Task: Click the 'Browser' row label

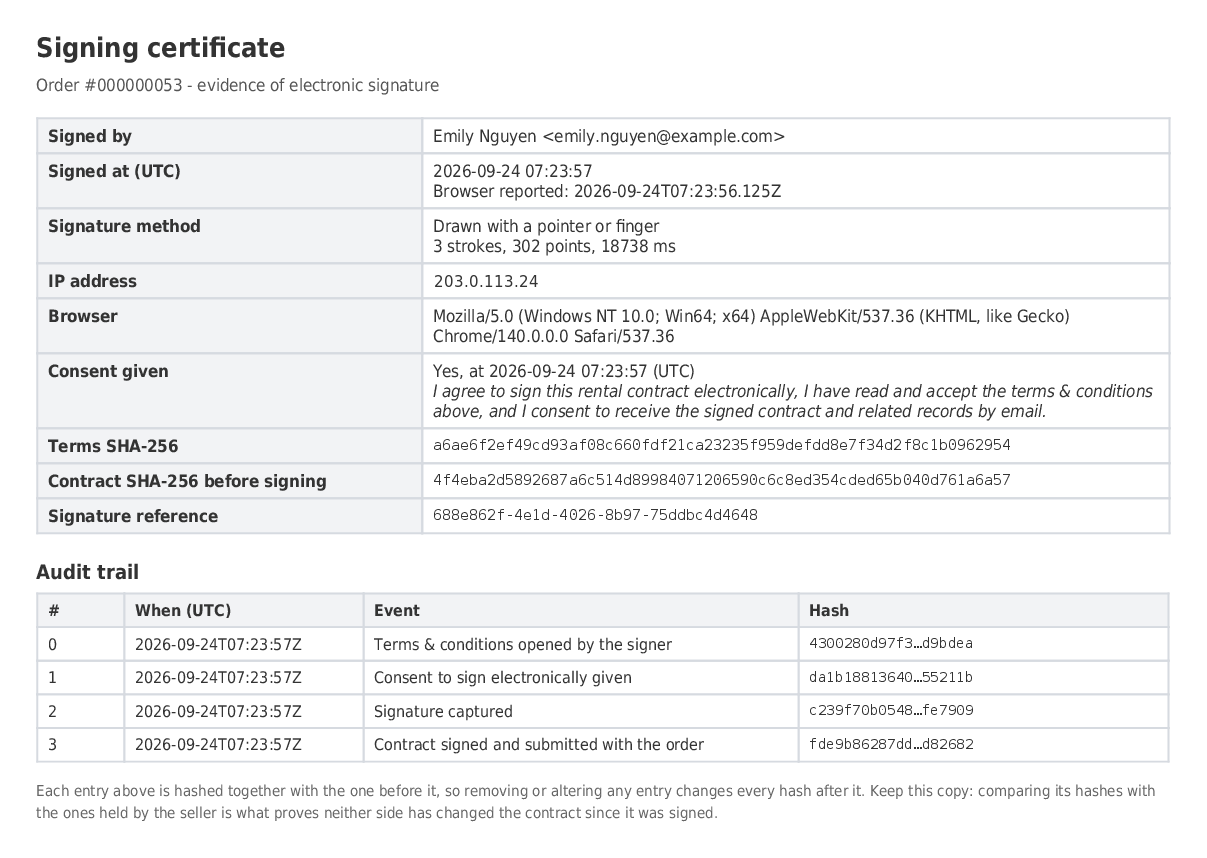Action: (83, 316)
